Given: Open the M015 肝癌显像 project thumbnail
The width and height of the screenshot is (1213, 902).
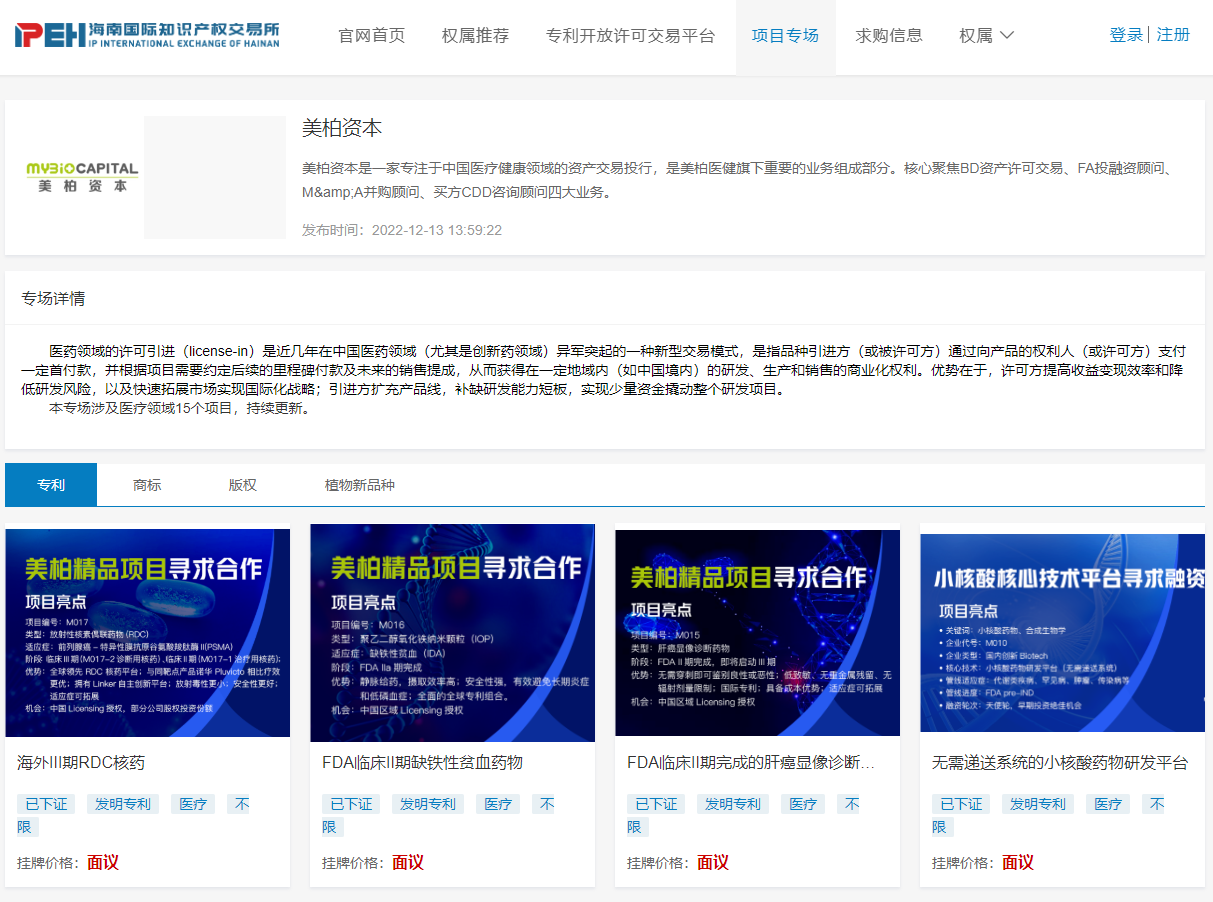Looking at the screenshot, I should click(x=757, y=633).
